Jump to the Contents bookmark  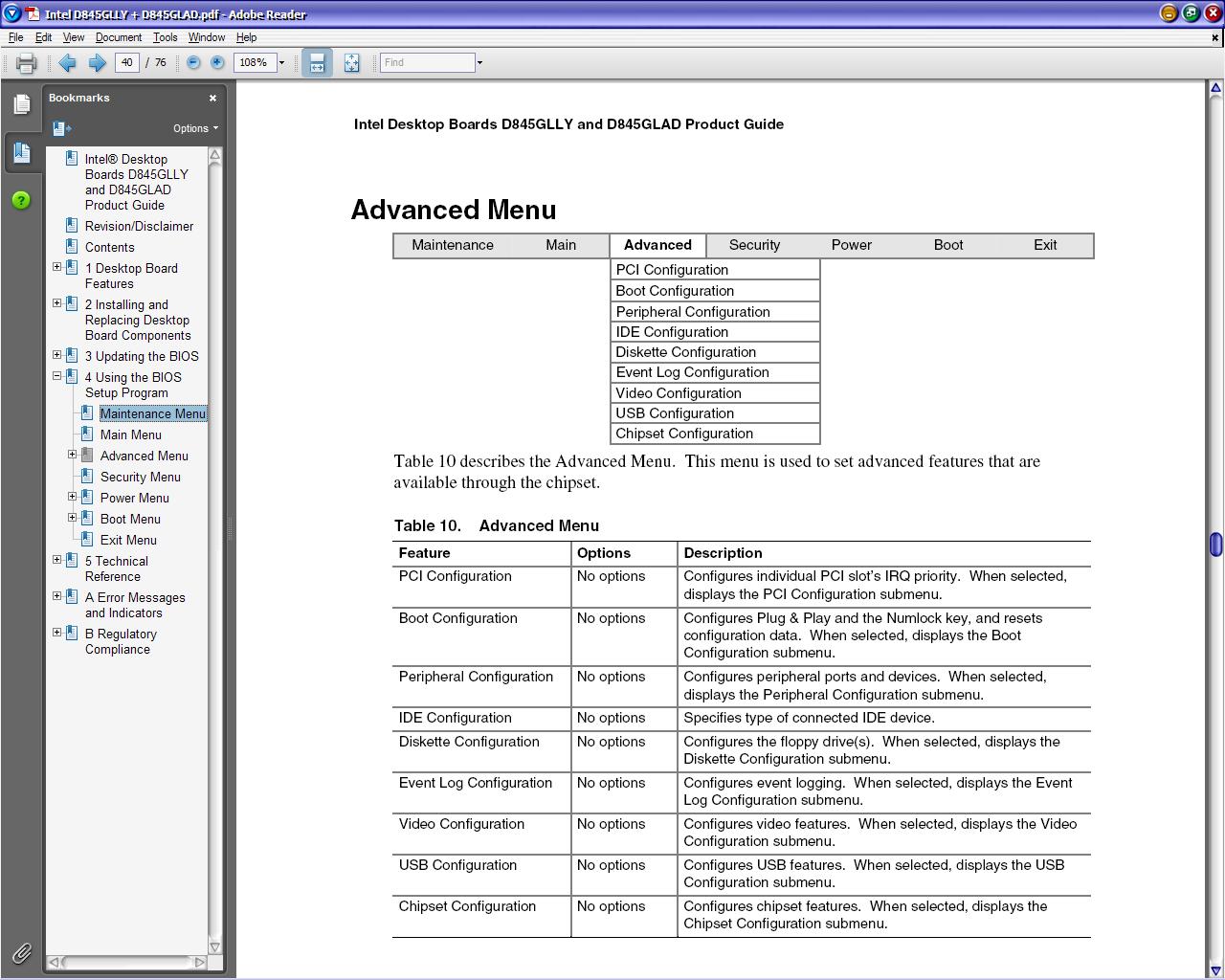(110, 247)
